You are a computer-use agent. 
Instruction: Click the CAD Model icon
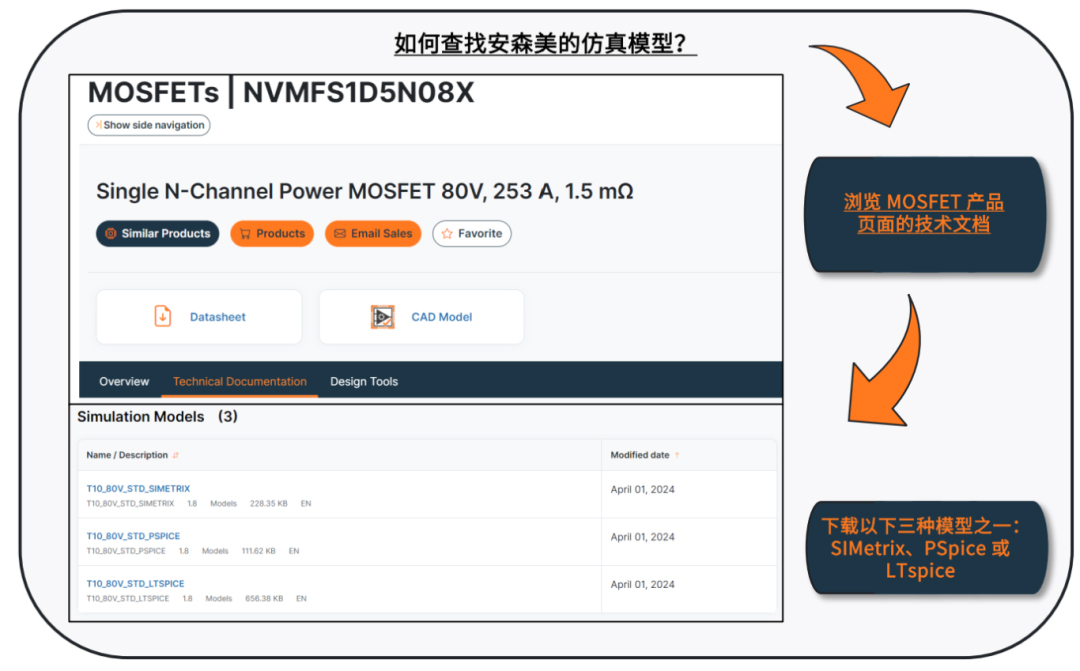tap(382, 317)
